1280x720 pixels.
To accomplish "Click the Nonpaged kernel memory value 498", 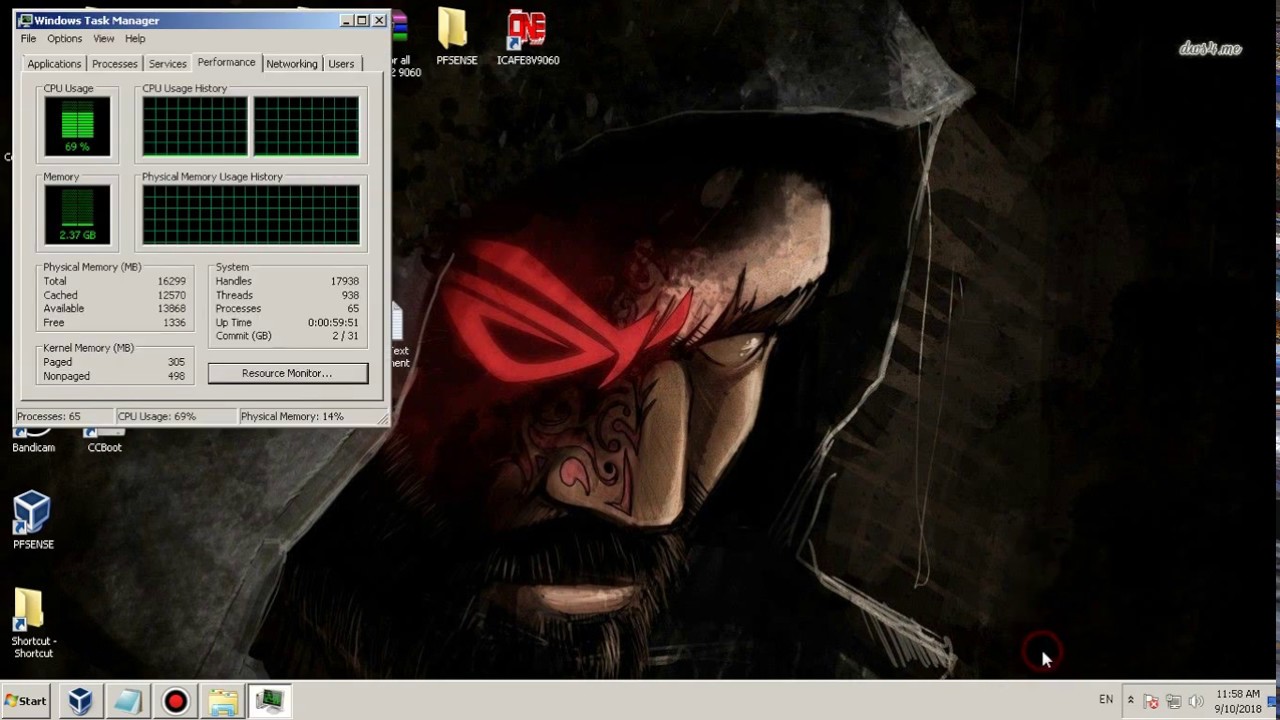I will [x=176, y=376].
